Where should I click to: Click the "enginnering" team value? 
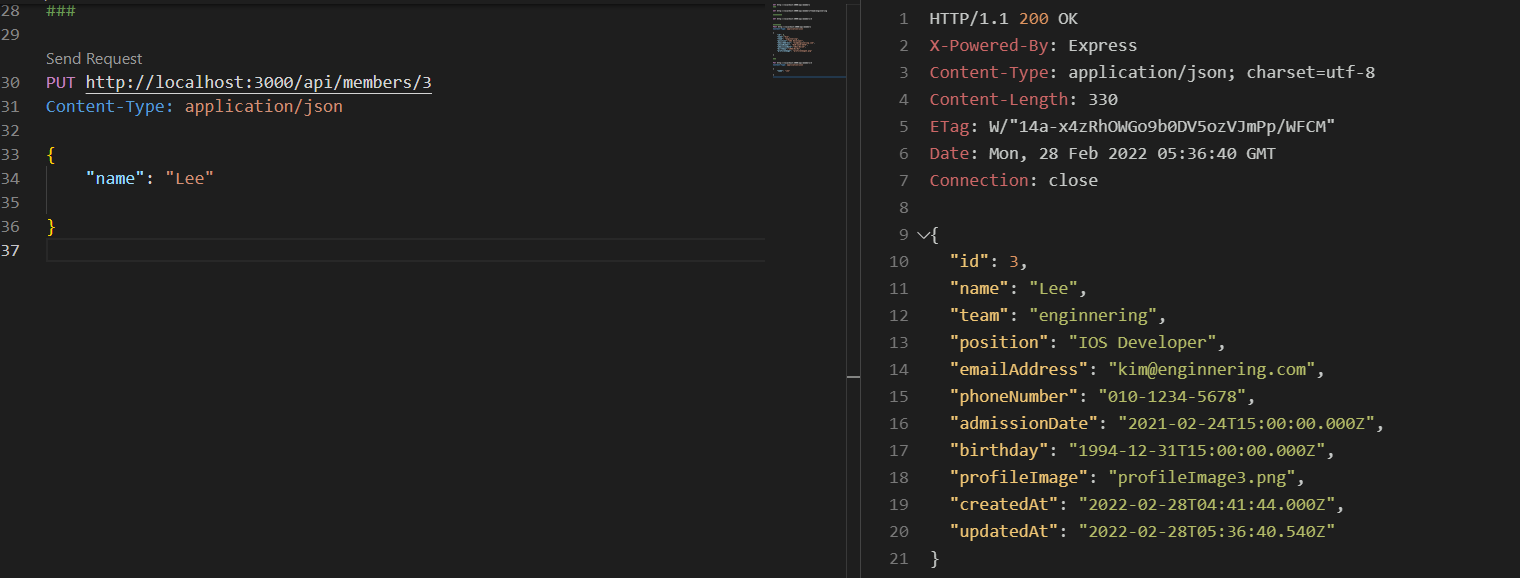1093,316
